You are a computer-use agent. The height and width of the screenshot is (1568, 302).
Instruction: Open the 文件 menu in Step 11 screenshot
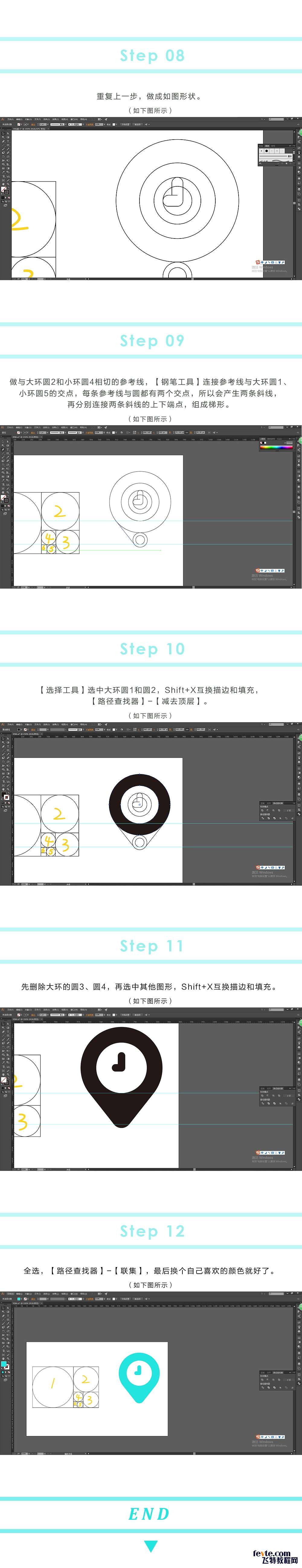click(x=10, y=1010)
